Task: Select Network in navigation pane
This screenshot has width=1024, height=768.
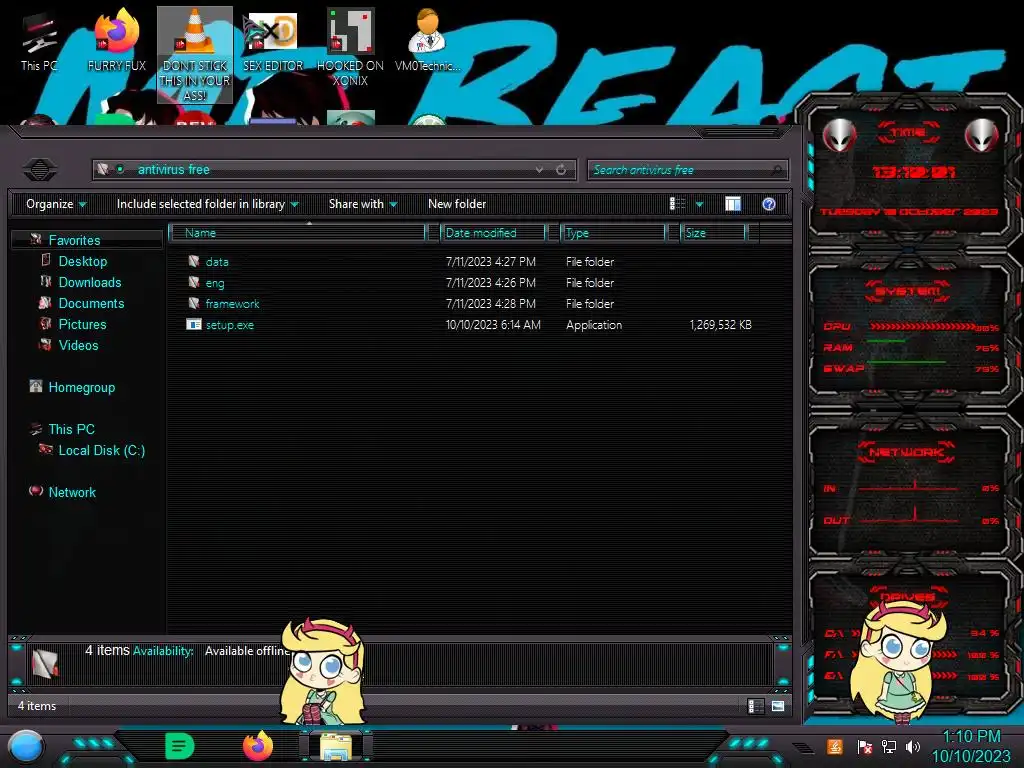Action: 72,492
